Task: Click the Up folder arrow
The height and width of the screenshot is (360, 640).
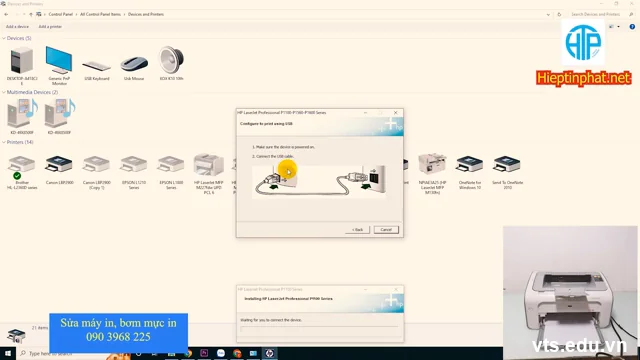Action: point(31,14)
